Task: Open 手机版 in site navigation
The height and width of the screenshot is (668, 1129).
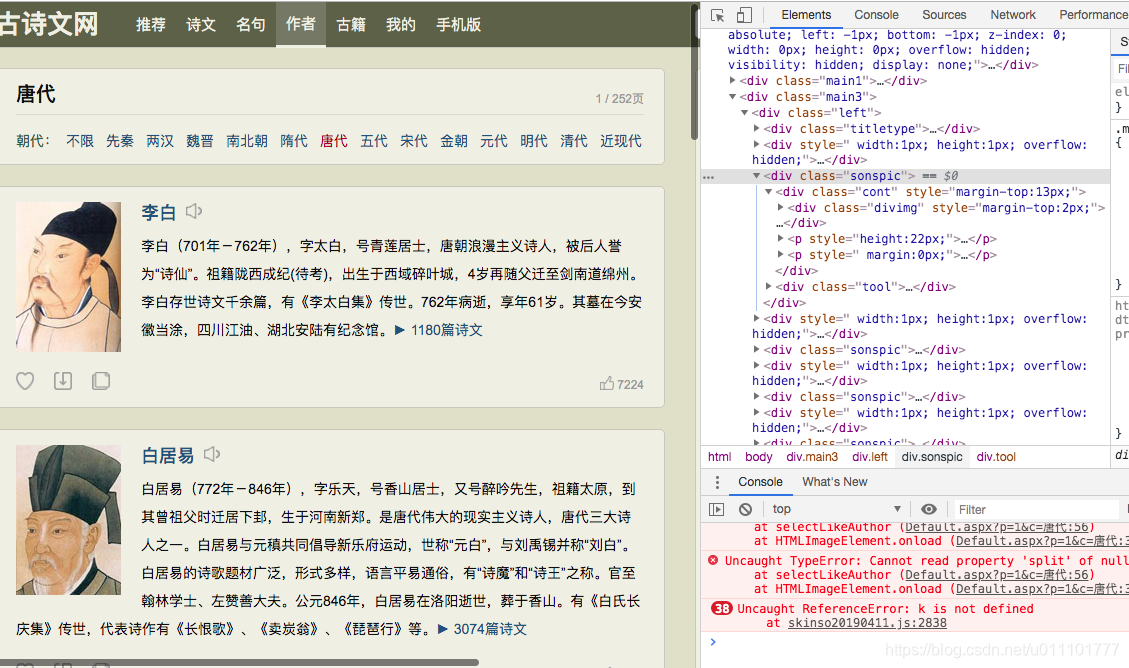Action: click(x=458, y=24)
